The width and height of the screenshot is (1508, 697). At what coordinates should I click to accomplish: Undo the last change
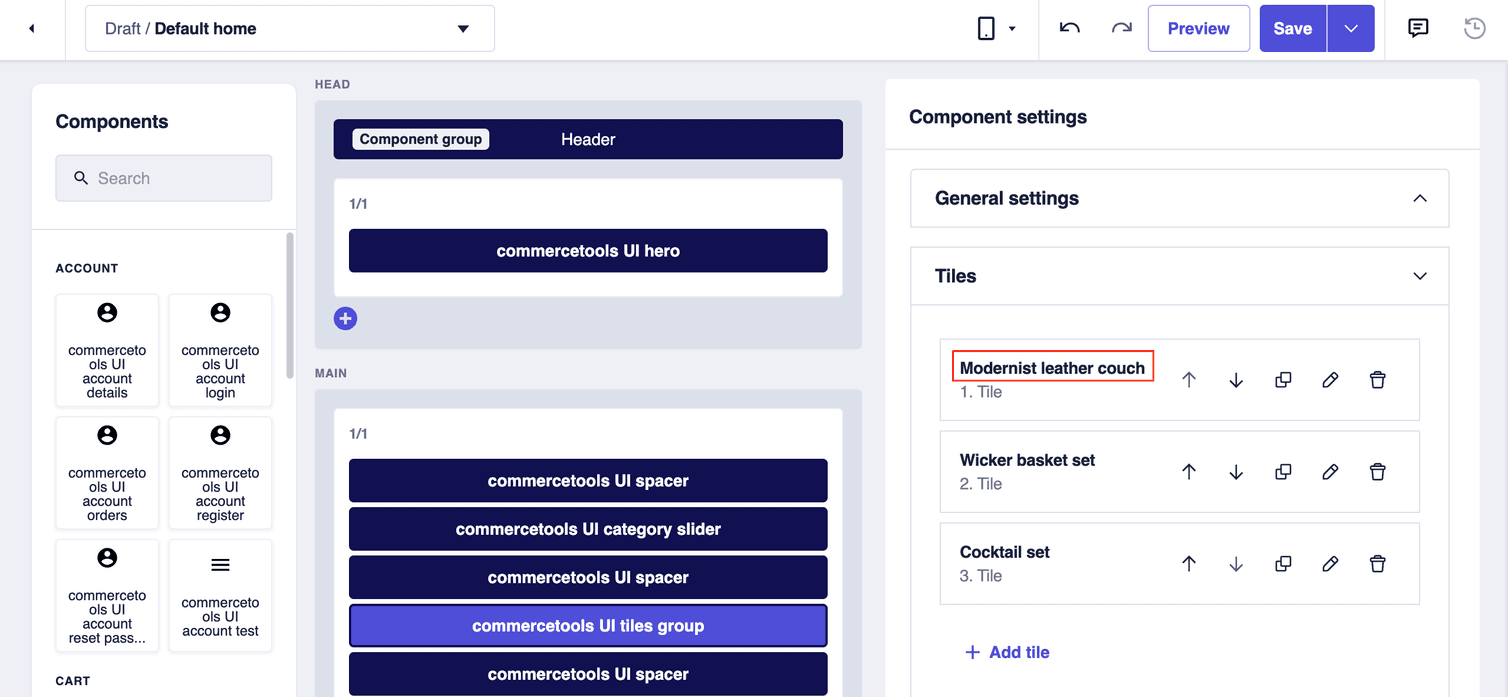[1068, 28]
